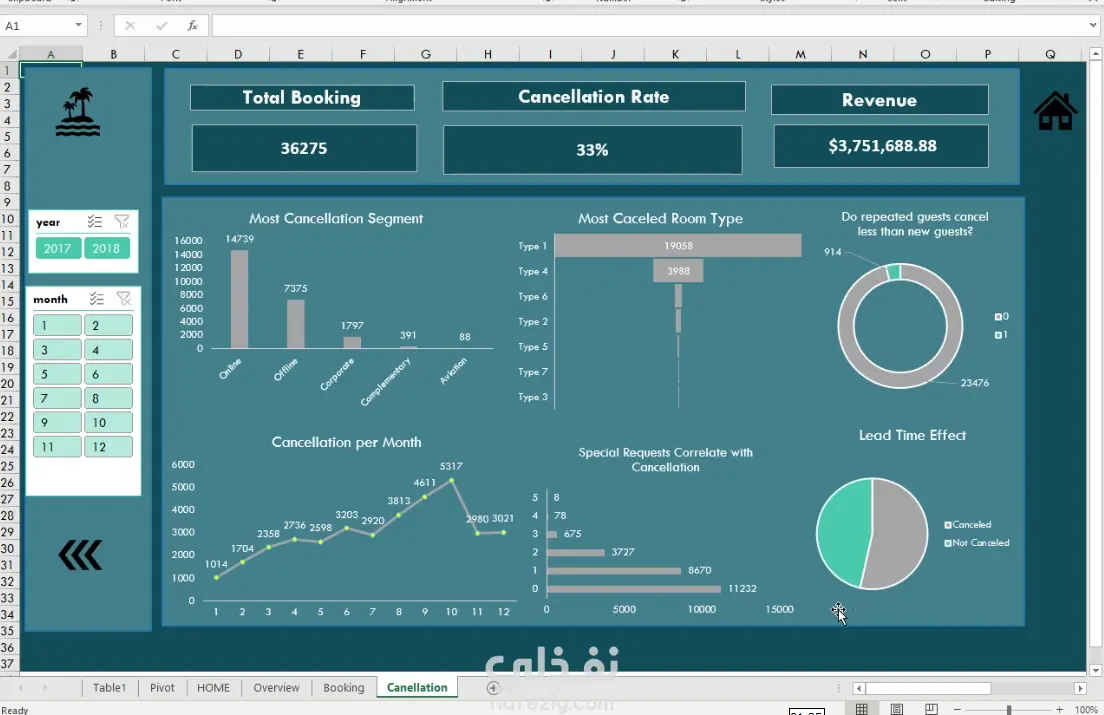
Task: Select all cells via corner triangle
Action: pos(11,54)
